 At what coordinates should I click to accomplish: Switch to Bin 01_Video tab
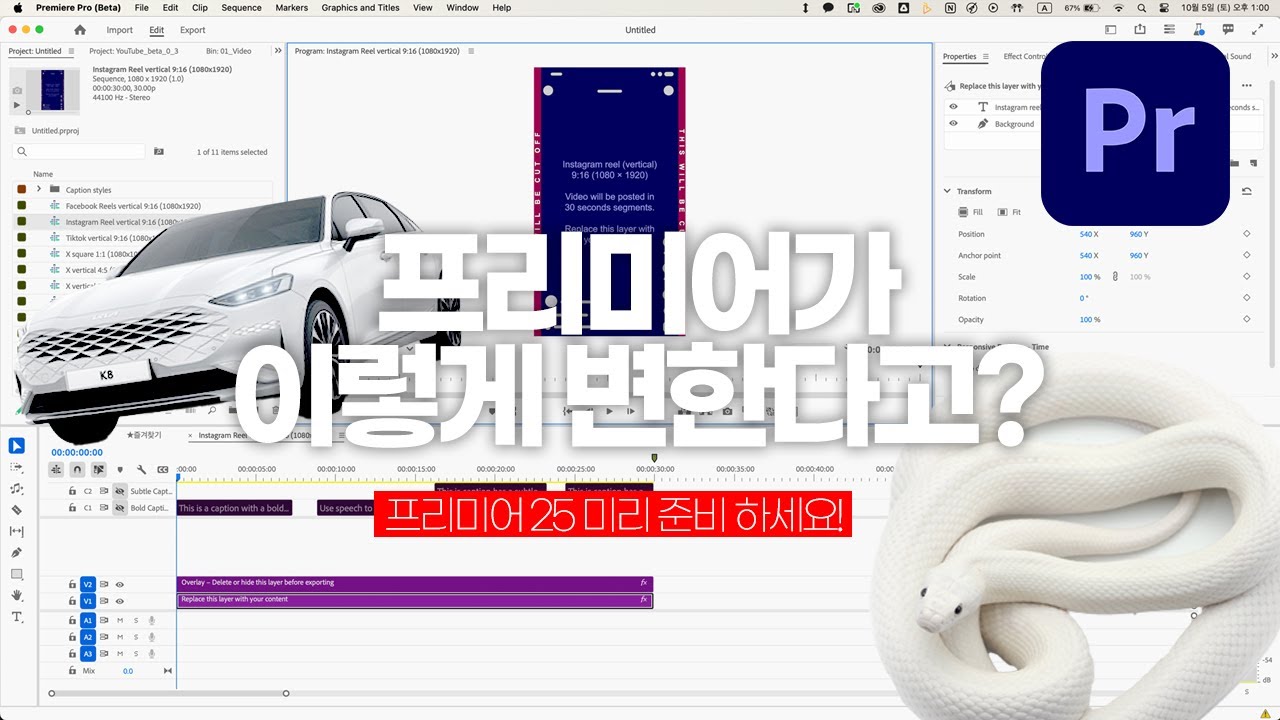[x=229, y=51]
